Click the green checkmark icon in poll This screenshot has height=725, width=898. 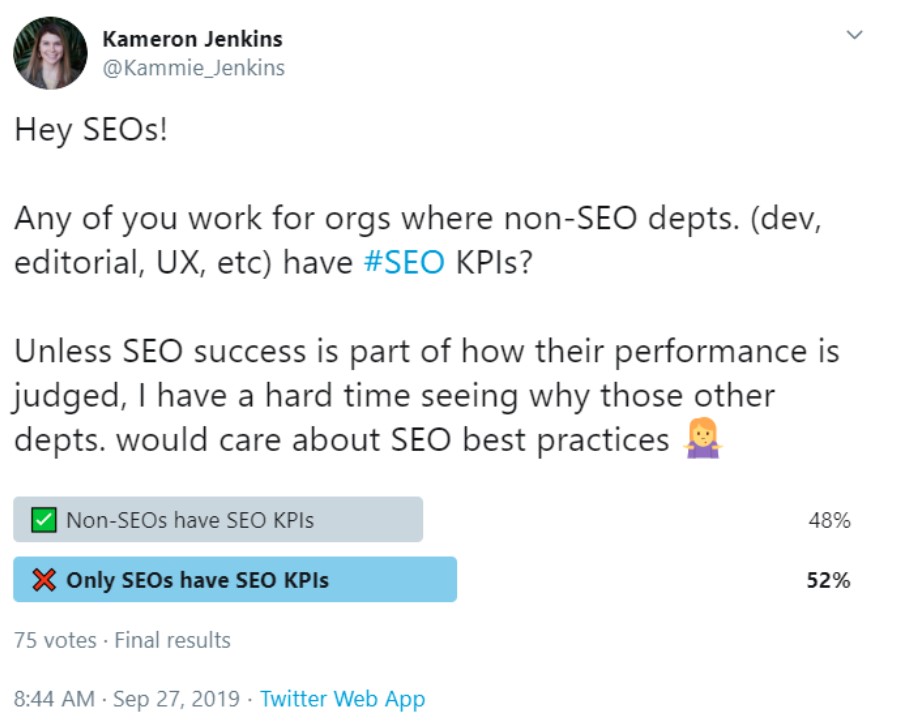(43, 520)
